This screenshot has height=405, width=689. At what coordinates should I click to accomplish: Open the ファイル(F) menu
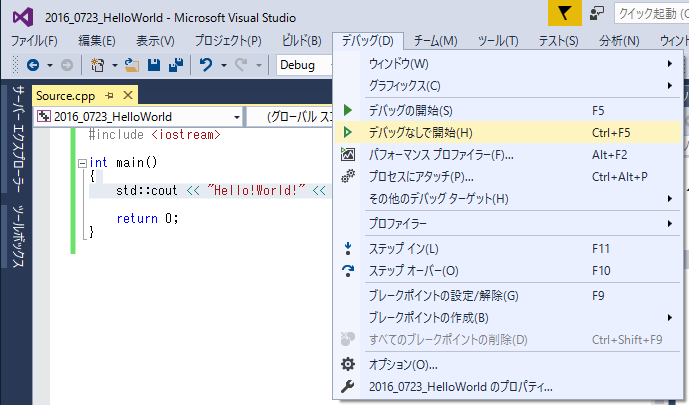click(34, 41)
